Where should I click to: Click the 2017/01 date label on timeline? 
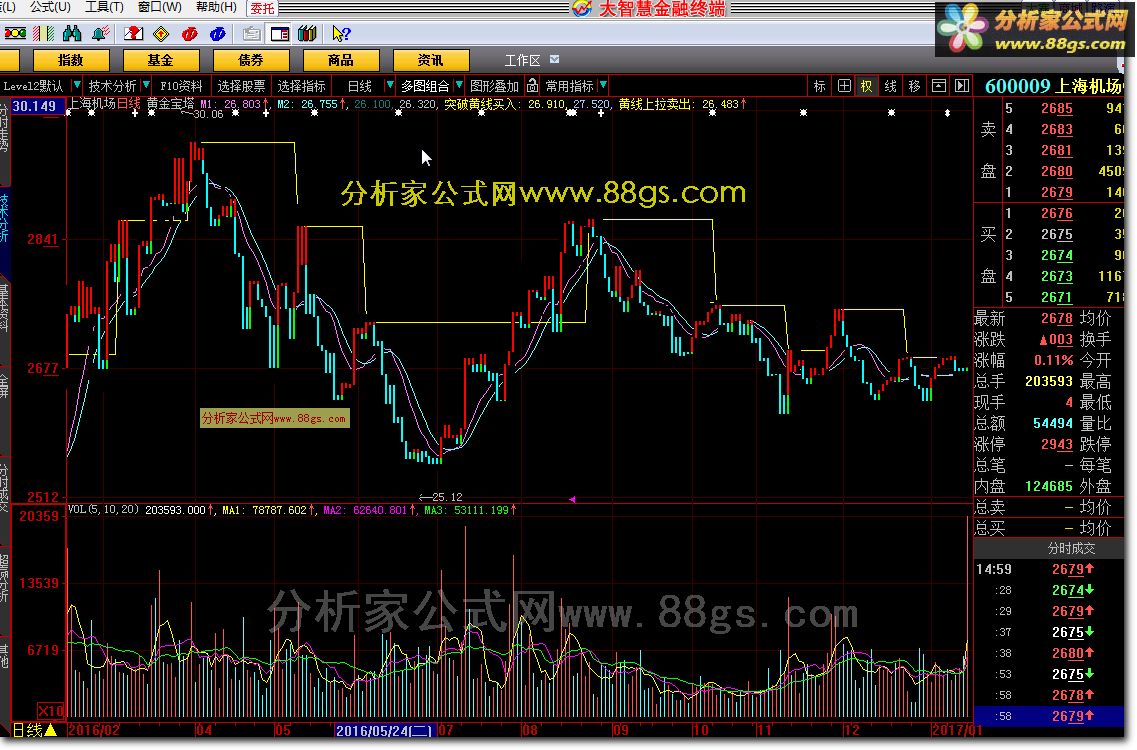pyautogui.click(x=956, y=730)
